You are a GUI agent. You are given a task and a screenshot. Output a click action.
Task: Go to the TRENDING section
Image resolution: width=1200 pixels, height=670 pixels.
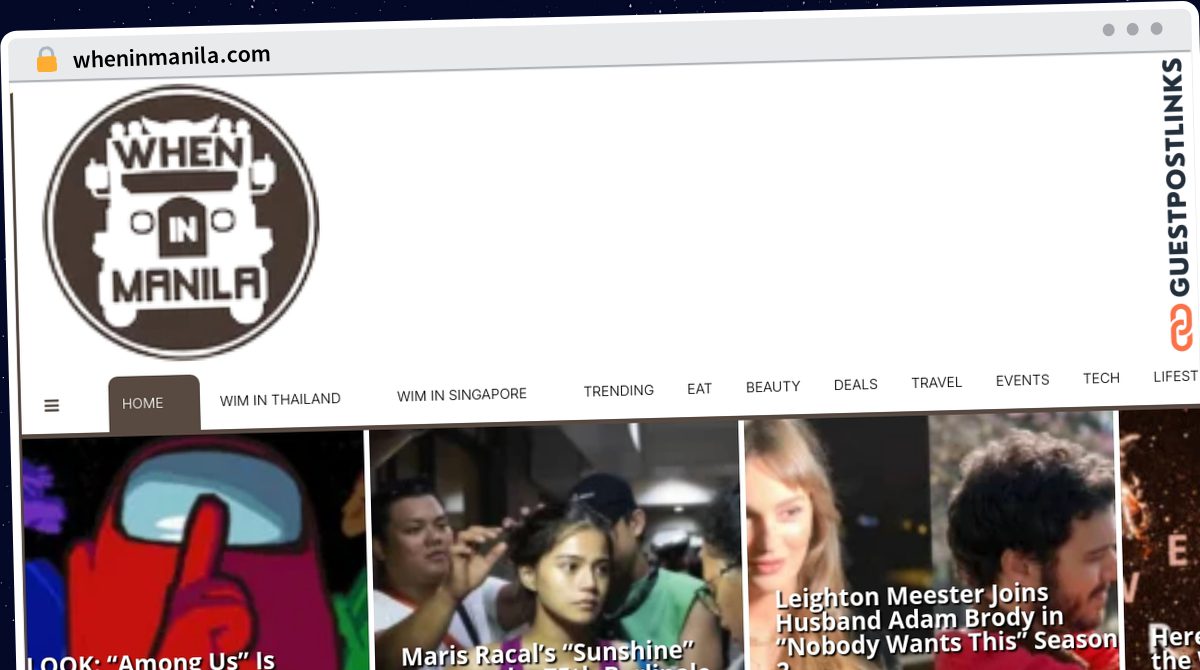pos(619,391)
